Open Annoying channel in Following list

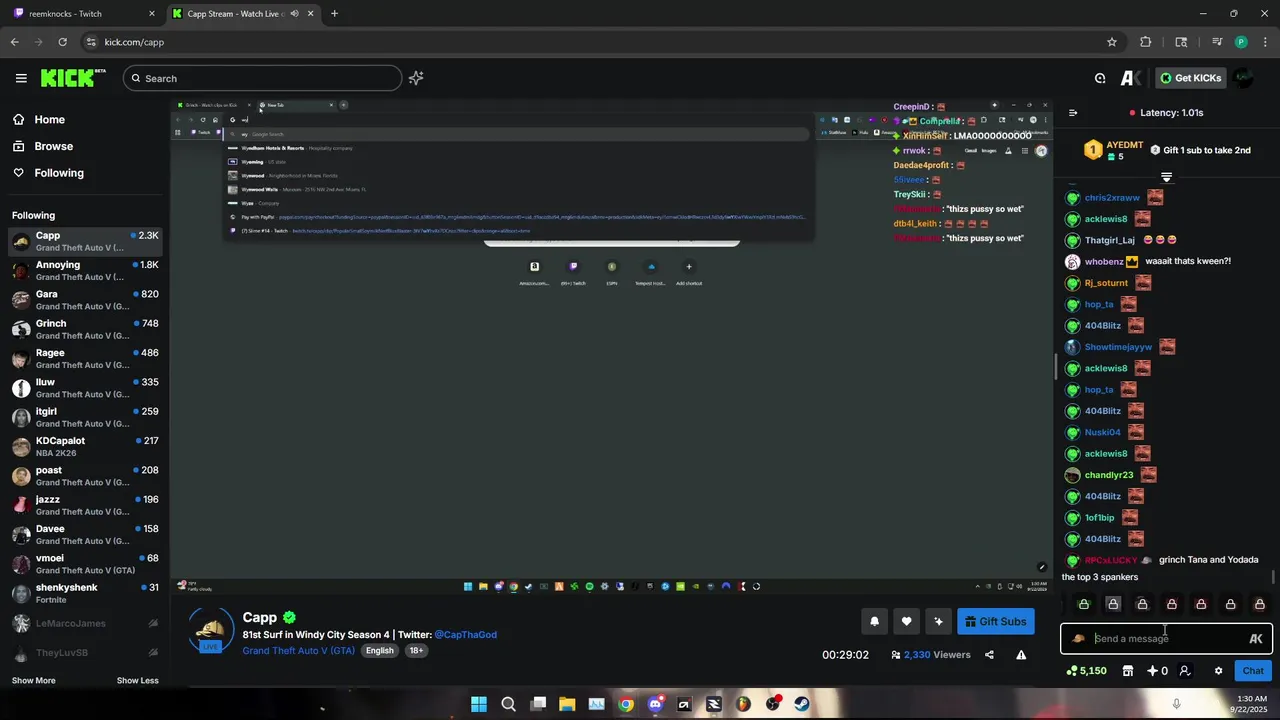click(x=85, y=270)
